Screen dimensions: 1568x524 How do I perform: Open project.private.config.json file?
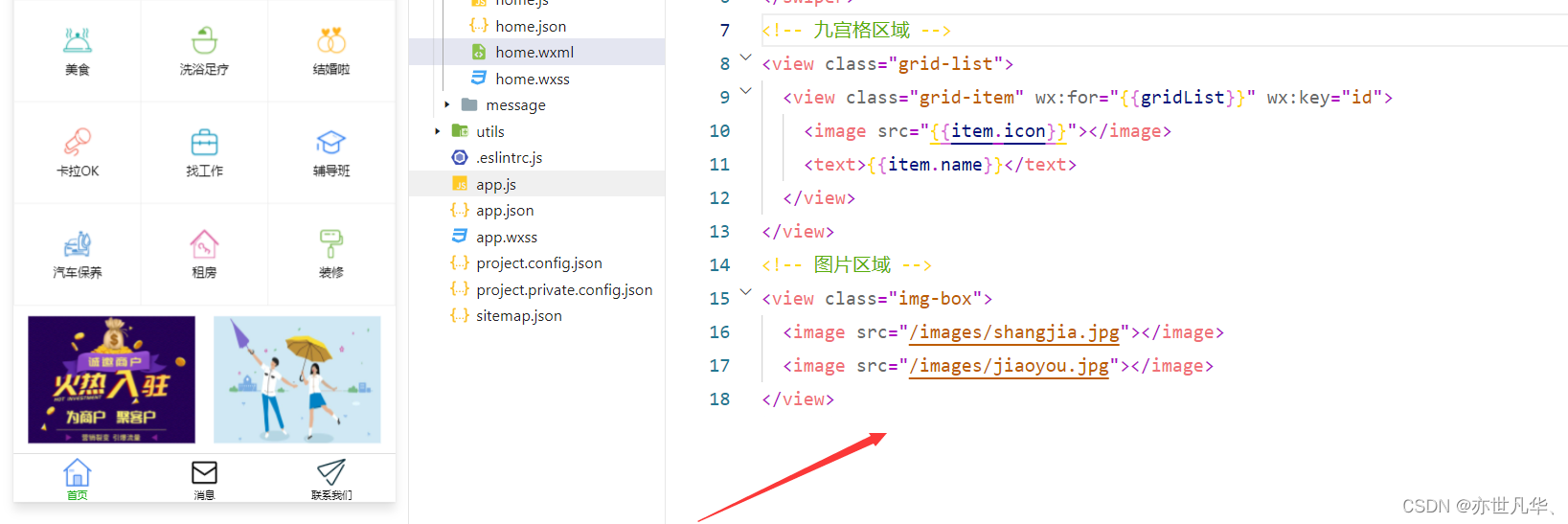point(564,289)
